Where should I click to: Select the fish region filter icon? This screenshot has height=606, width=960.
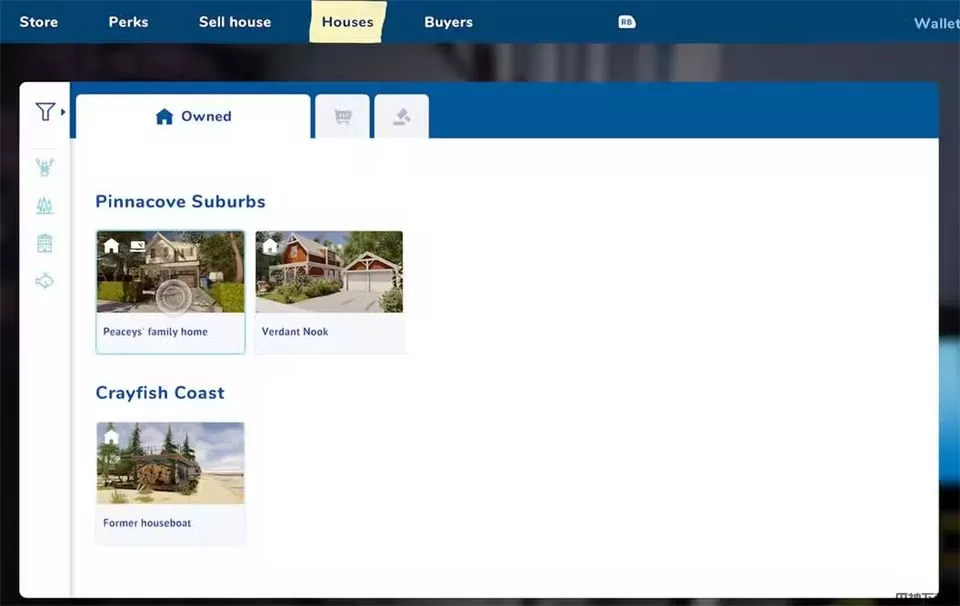tap(44, 281)
